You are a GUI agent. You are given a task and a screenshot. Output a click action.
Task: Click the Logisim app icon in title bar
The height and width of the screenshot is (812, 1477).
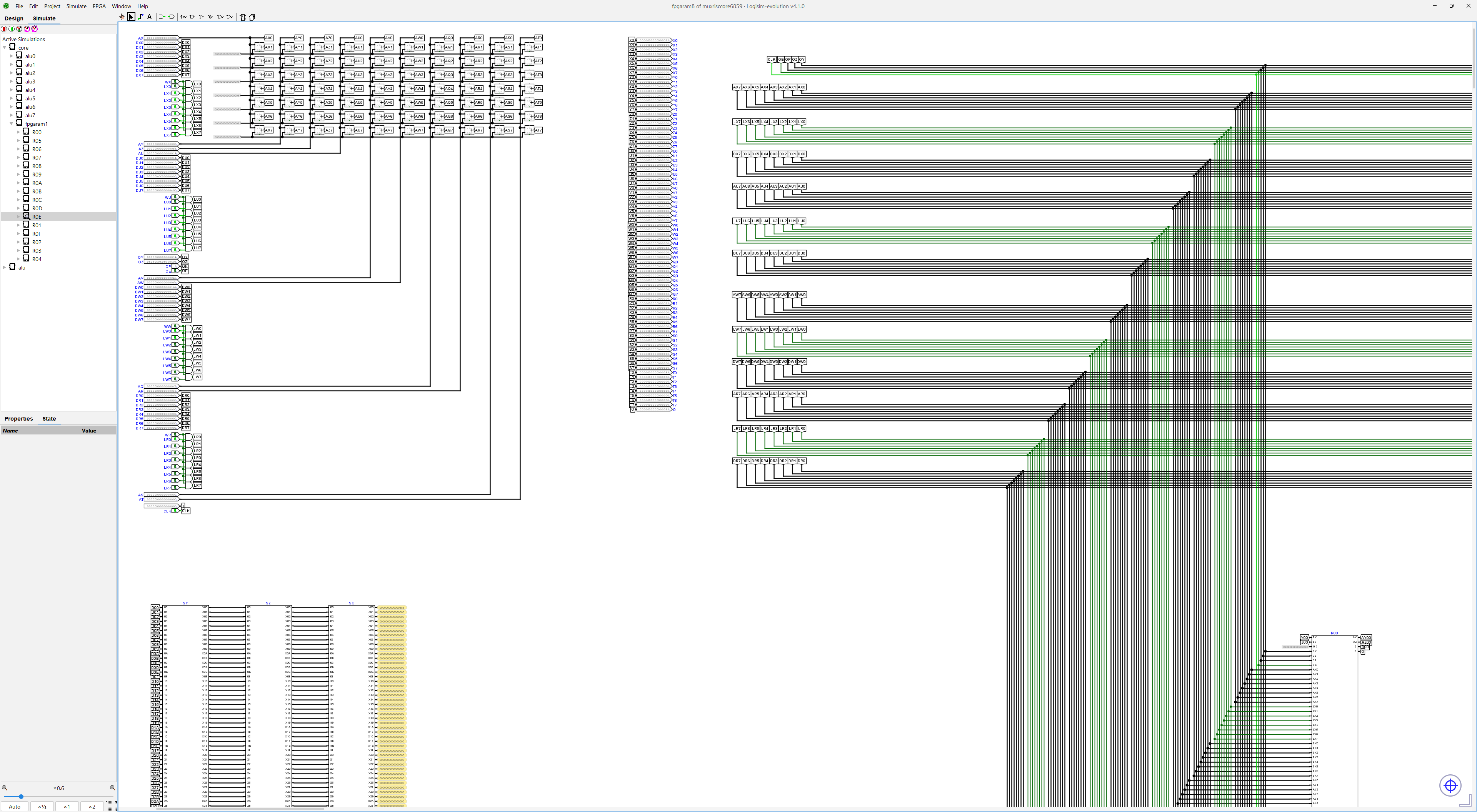pos(6,6)
